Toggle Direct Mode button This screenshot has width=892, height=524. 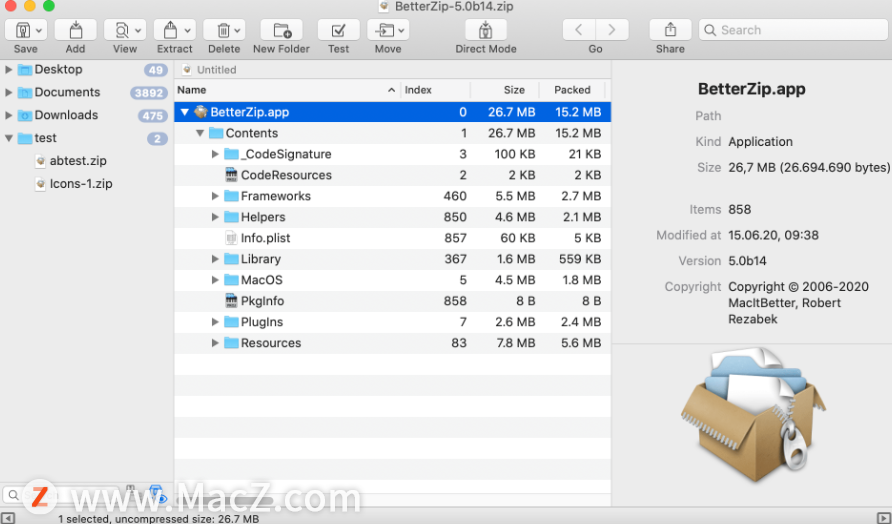485,30
